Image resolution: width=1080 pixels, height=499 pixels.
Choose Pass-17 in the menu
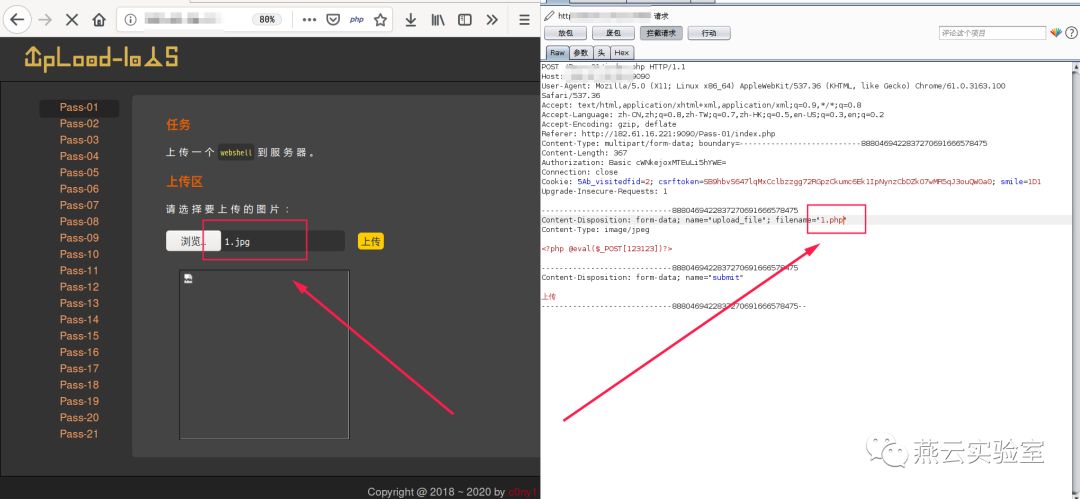click(79, 369)
